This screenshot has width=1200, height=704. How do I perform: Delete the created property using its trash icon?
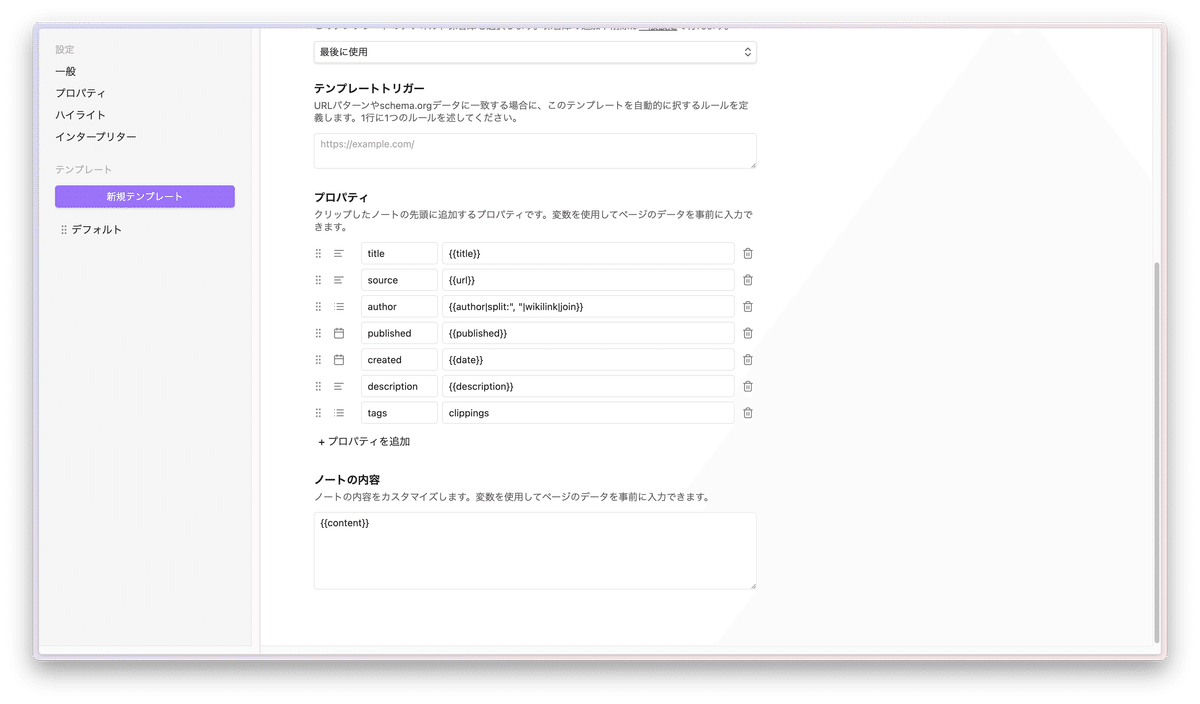tap(747, 359)
